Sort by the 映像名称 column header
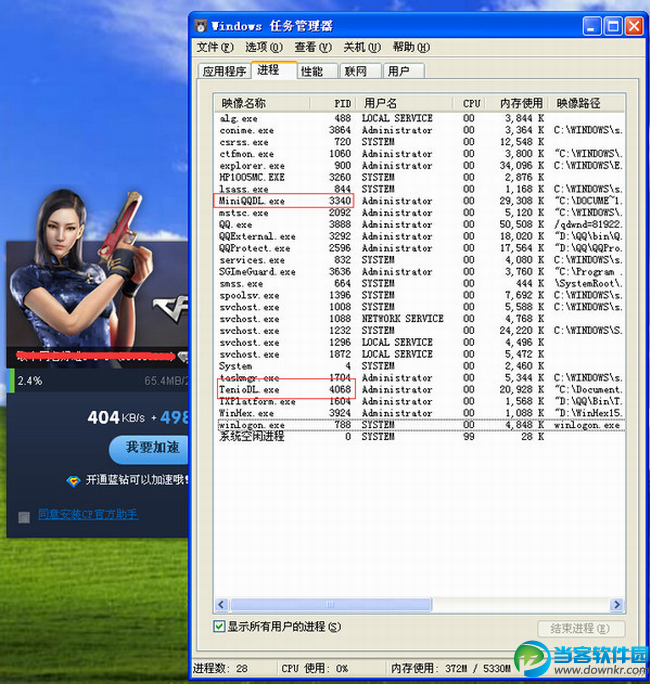 tap(262, 103)
